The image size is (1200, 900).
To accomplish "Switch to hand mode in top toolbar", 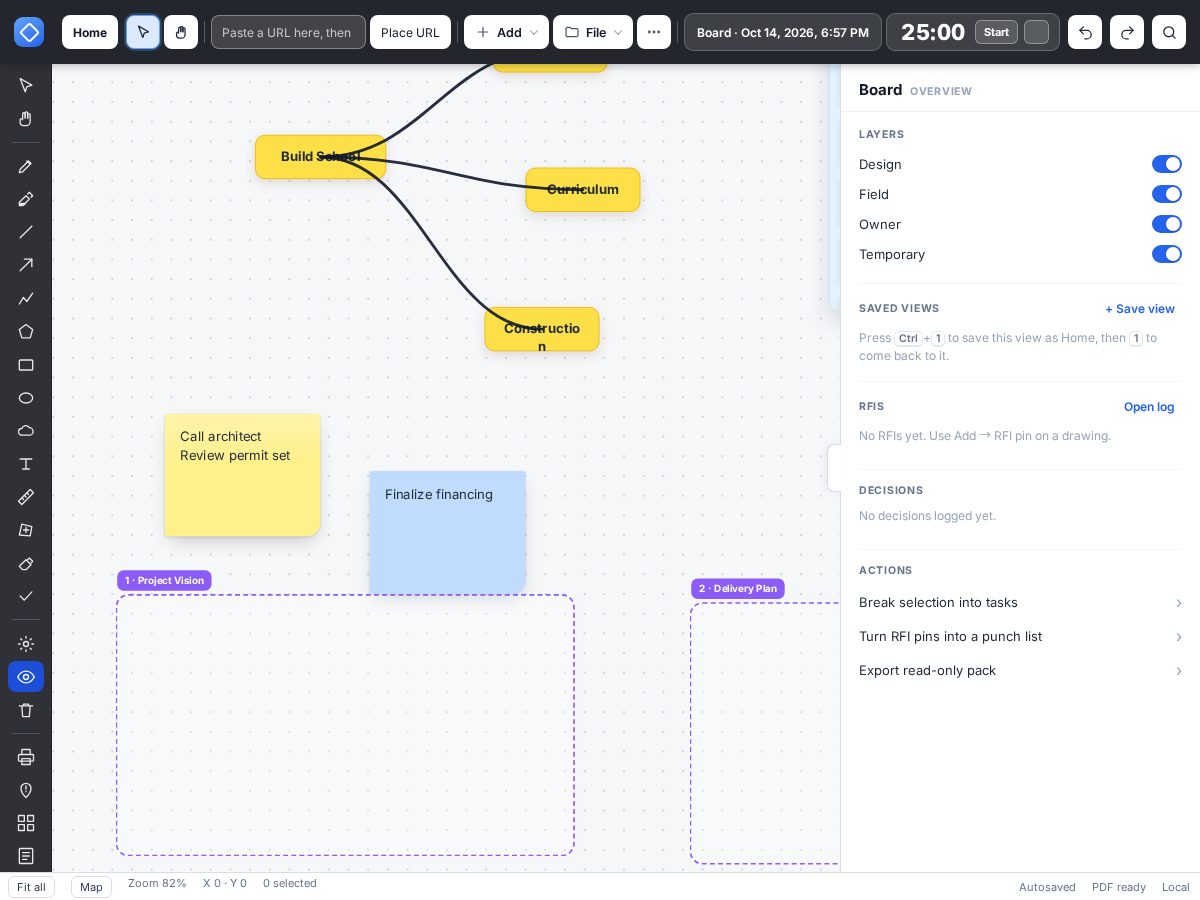I will coord(181,32).
